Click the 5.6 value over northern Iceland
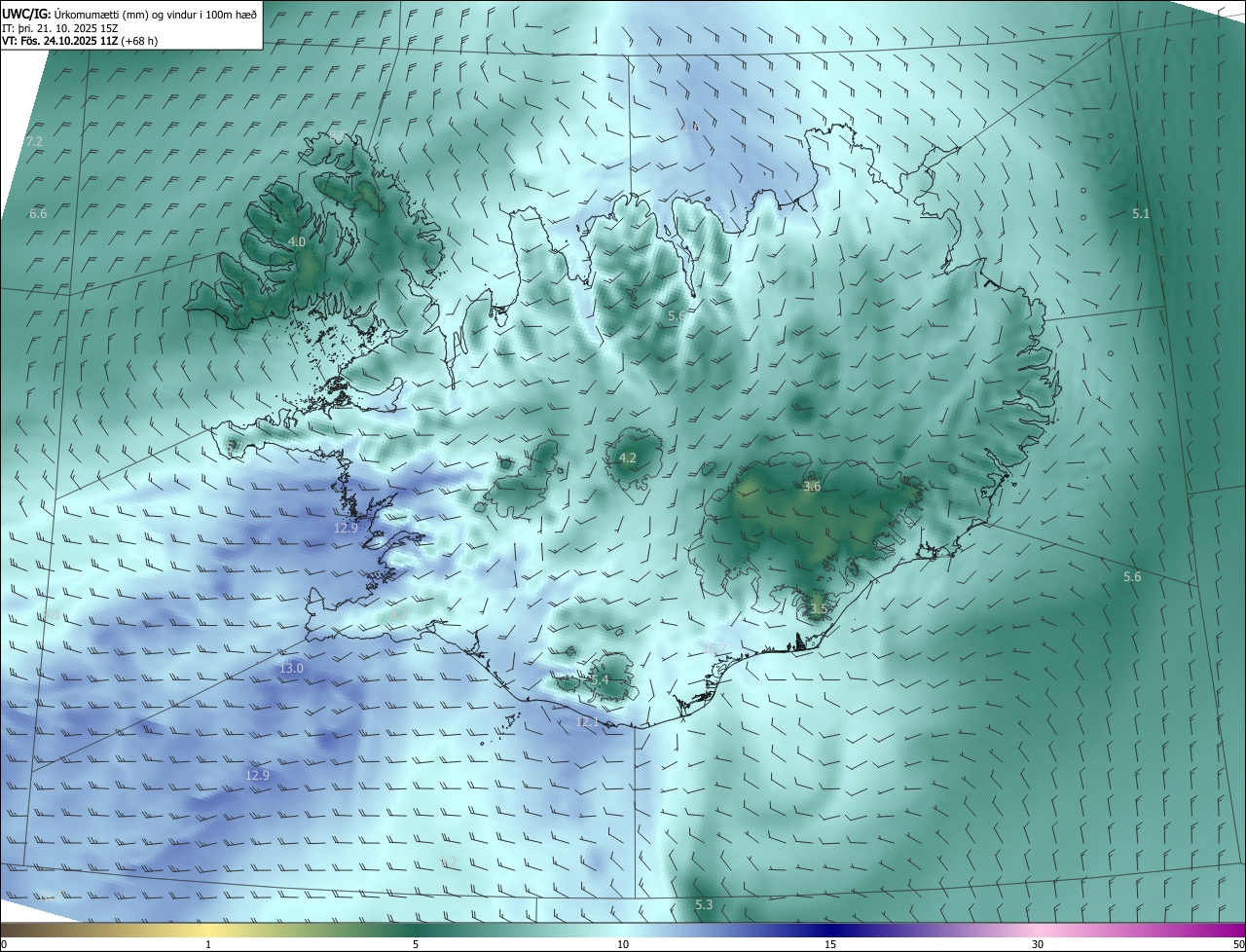The height and width of the screenshot is (952, 1246). [677, 316]
